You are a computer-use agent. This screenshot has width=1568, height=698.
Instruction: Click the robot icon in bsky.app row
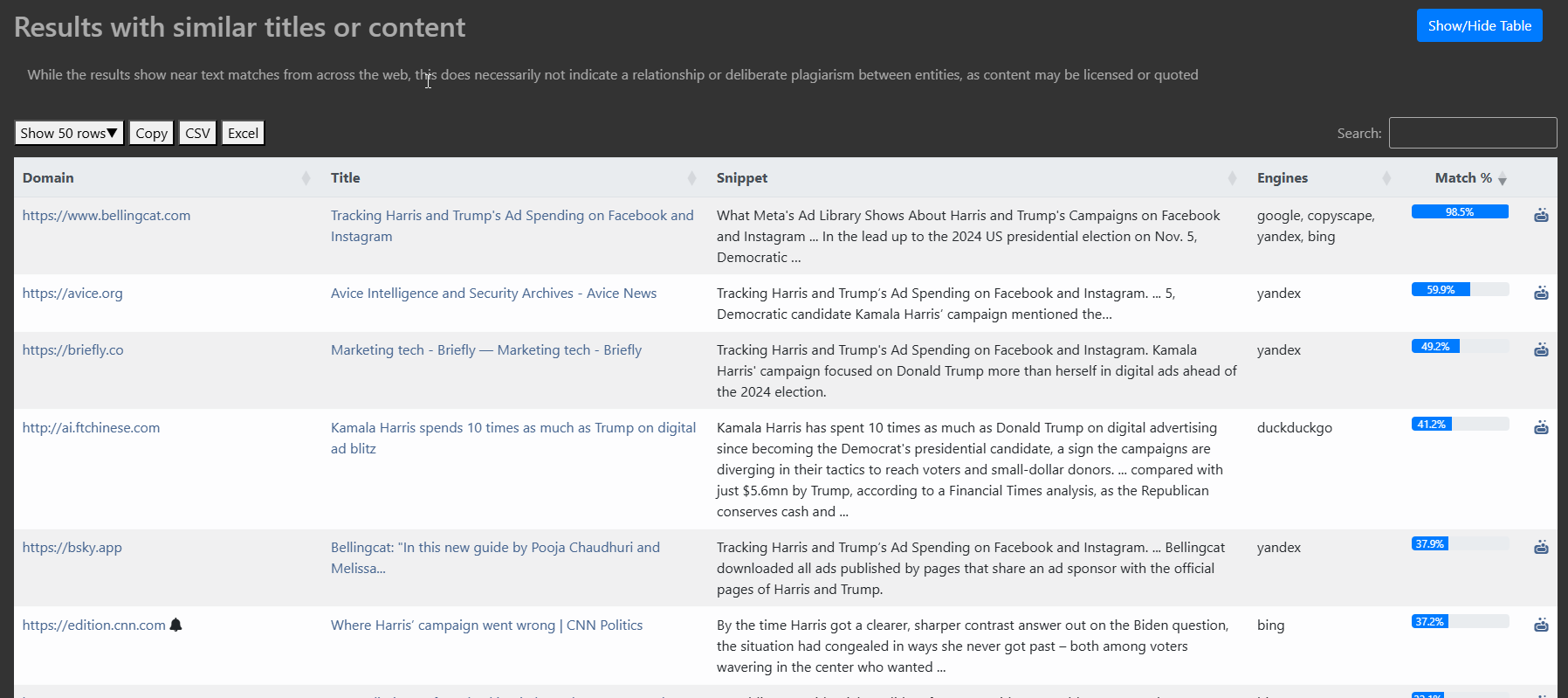(1541, 547)
